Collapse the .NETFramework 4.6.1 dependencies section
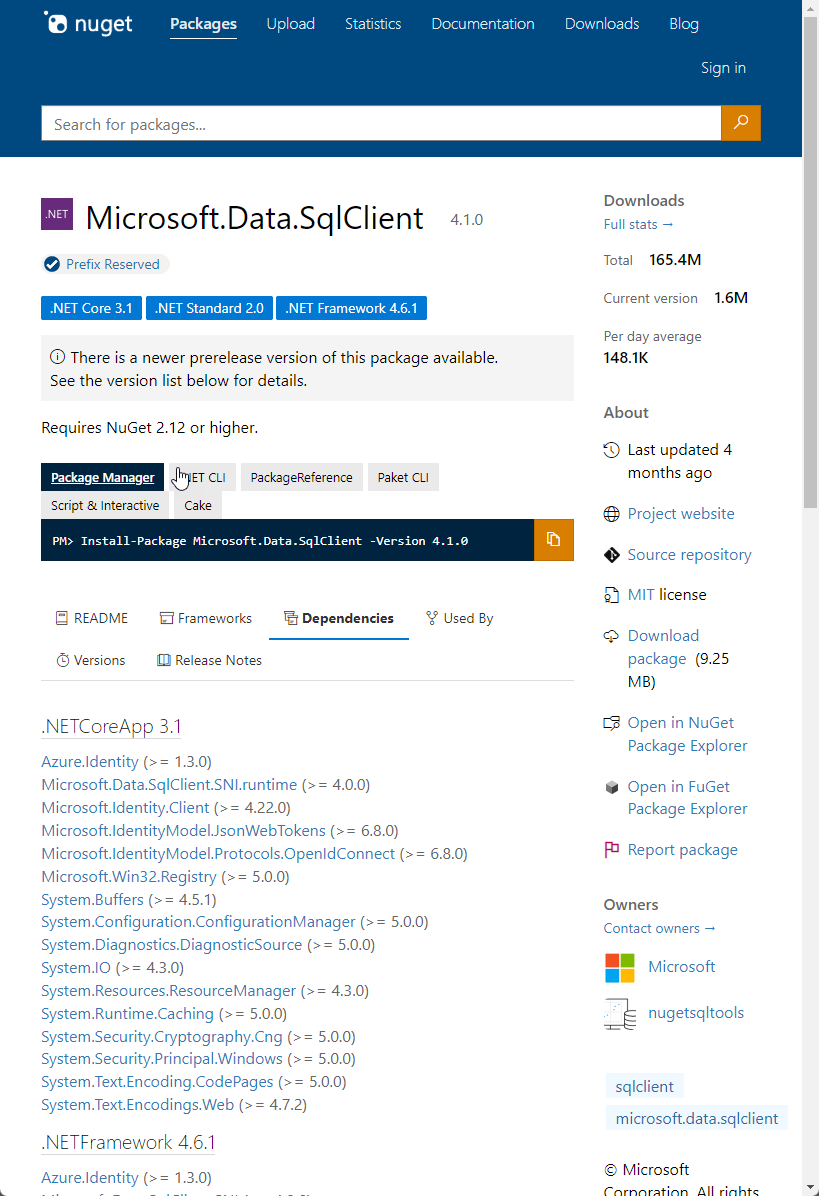Screen dimensions: 819x1196 pyautogui.click(x=127, y=1141)
